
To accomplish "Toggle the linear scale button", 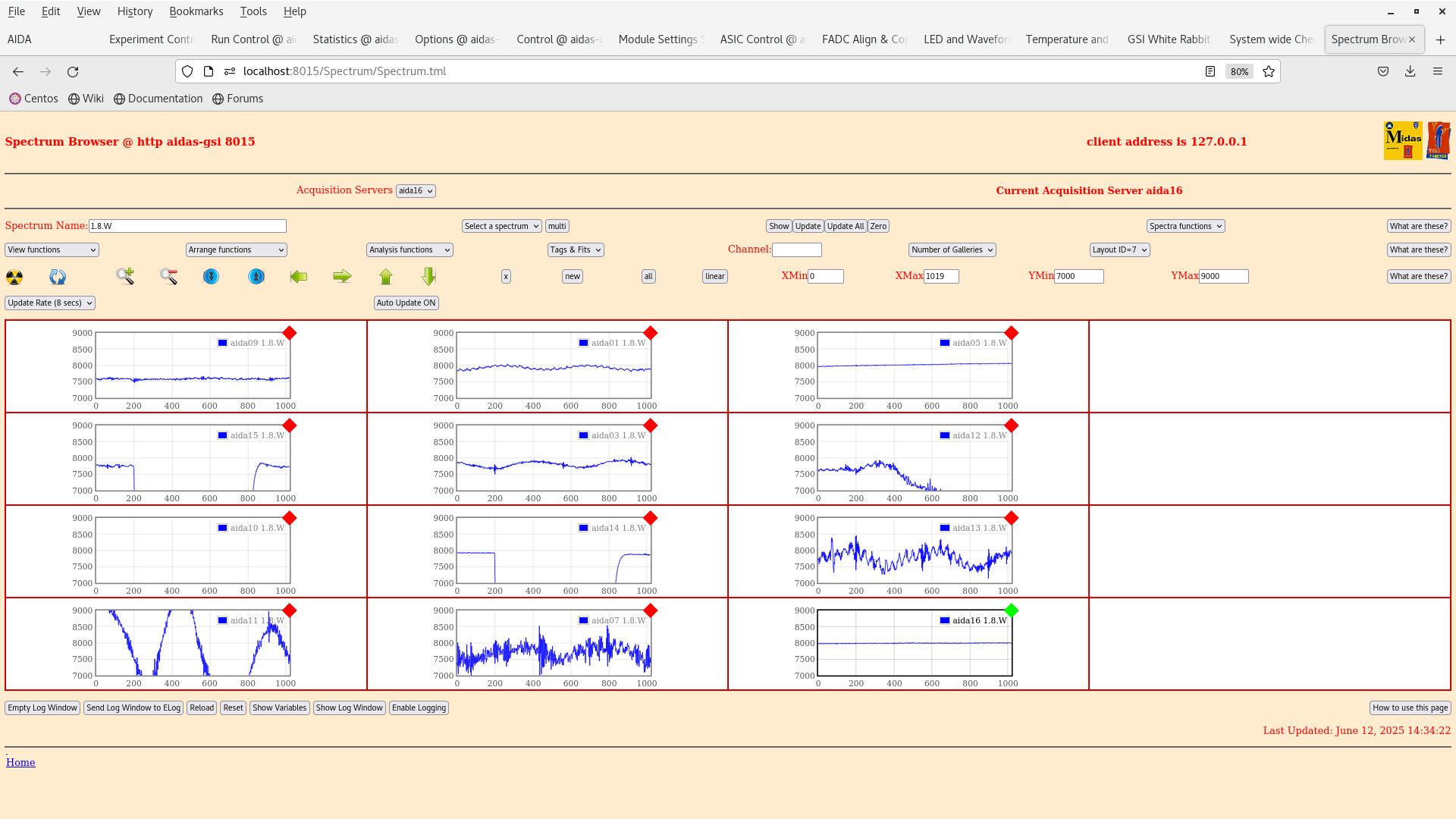I will [x=714, y=277].
